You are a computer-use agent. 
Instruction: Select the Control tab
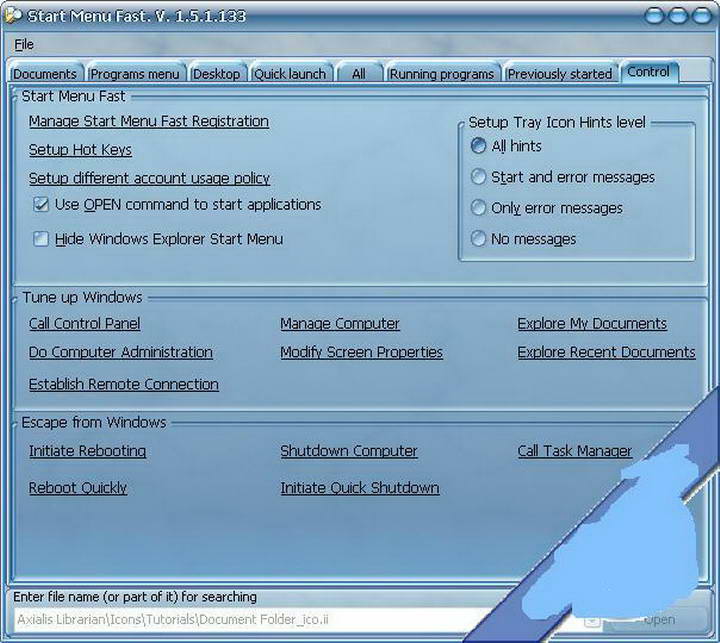(x=648, y=72)
